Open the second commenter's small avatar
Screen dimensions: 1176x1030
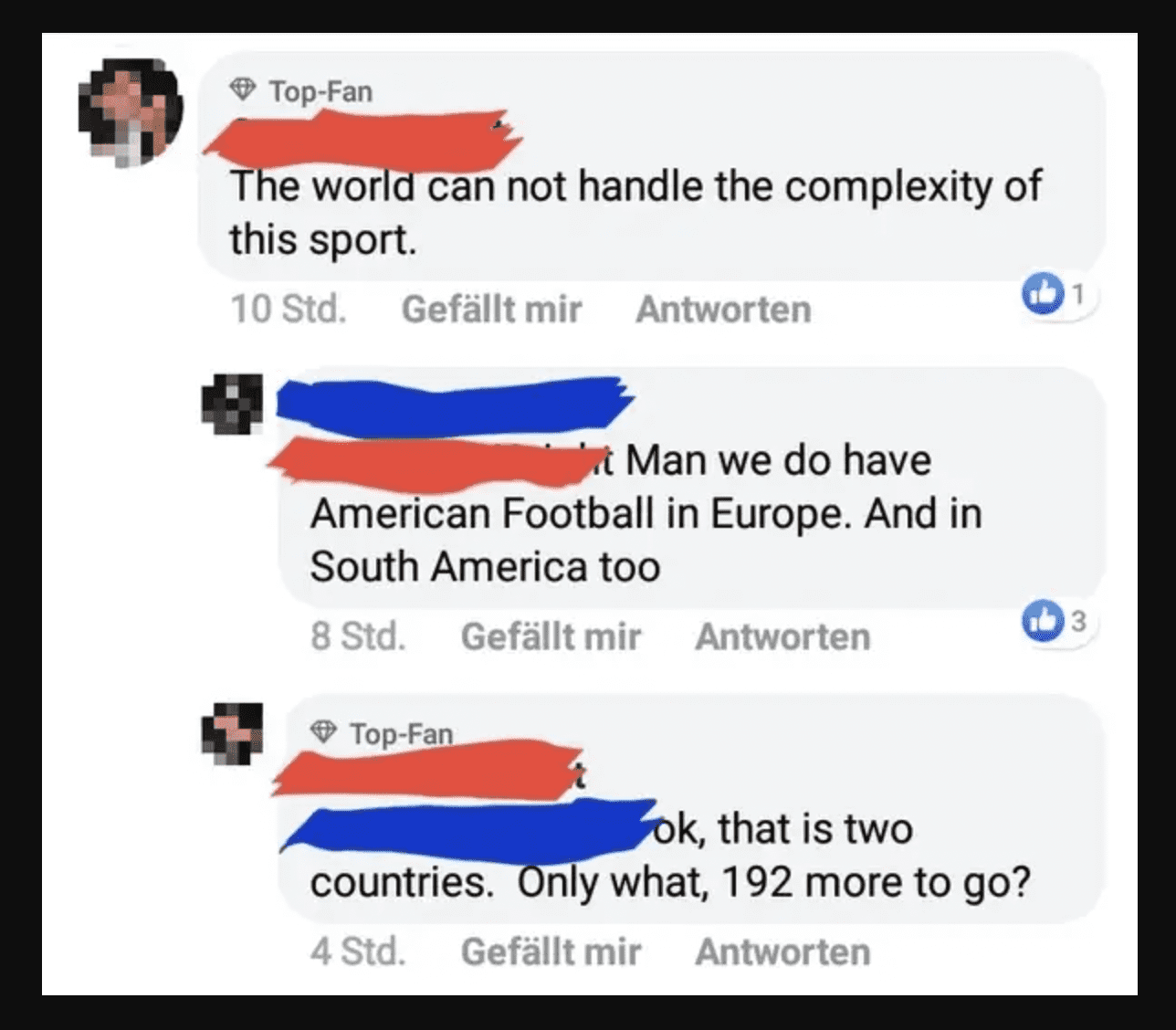[232, 403]
